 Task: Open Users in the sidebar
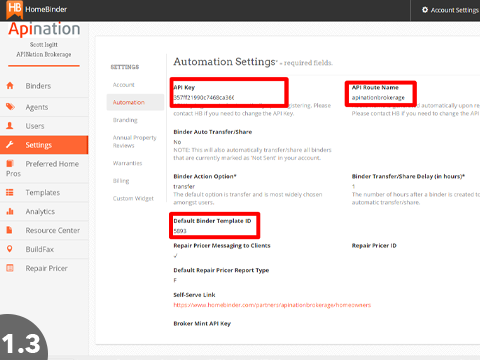point(44,126)
